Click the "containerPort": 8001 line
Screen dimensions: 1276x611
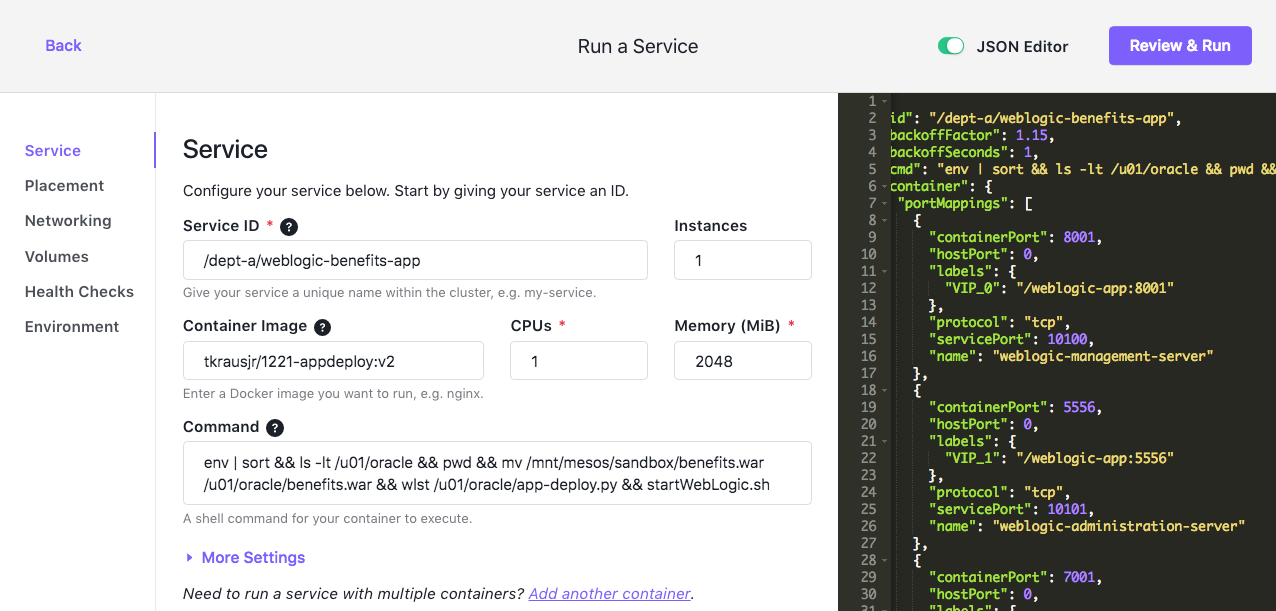point(1015,238)
